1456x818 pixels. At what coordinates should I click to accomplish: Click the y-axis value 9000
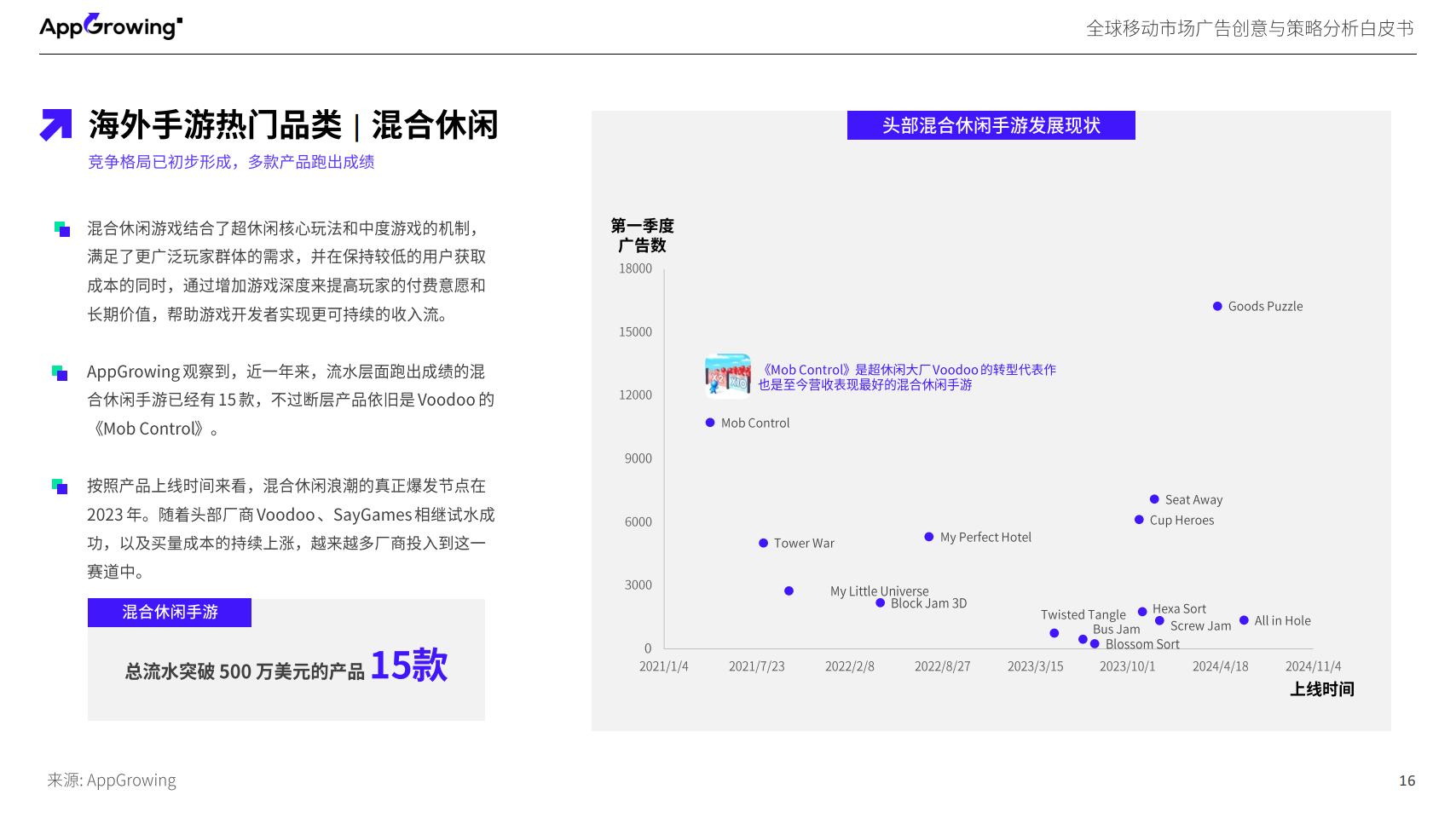638,458
